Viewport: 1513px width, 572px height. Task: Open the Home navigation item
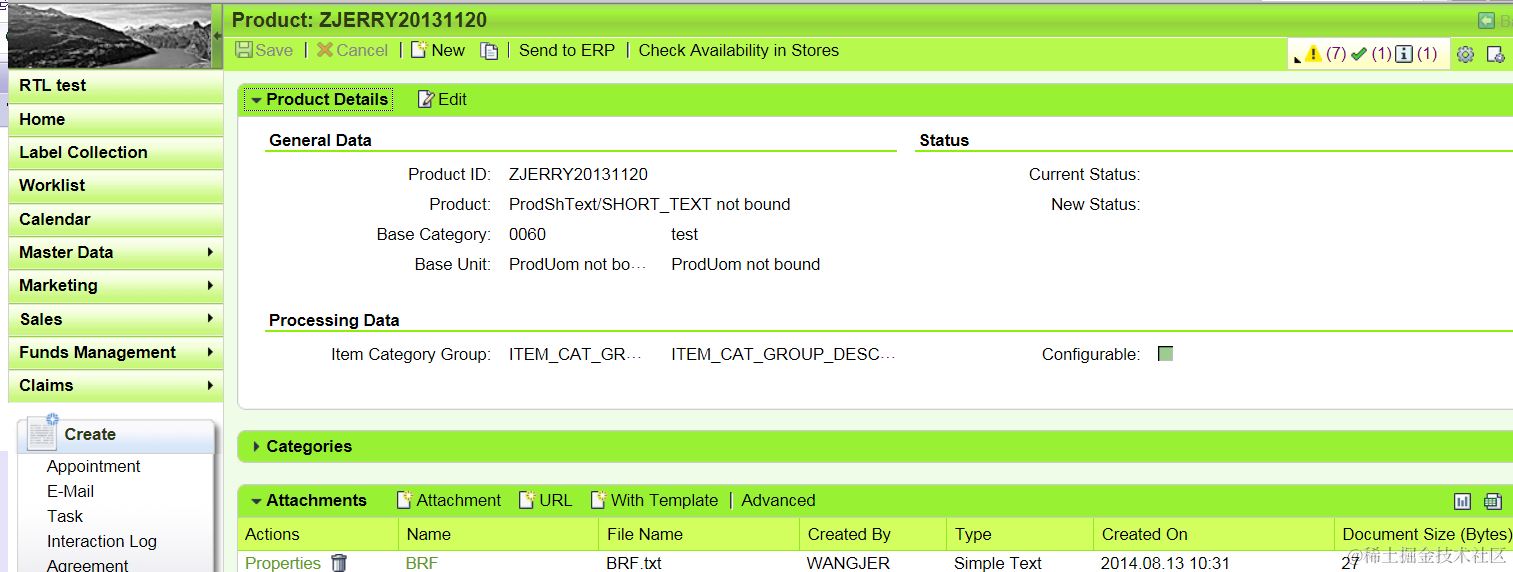tap(115, 119)
